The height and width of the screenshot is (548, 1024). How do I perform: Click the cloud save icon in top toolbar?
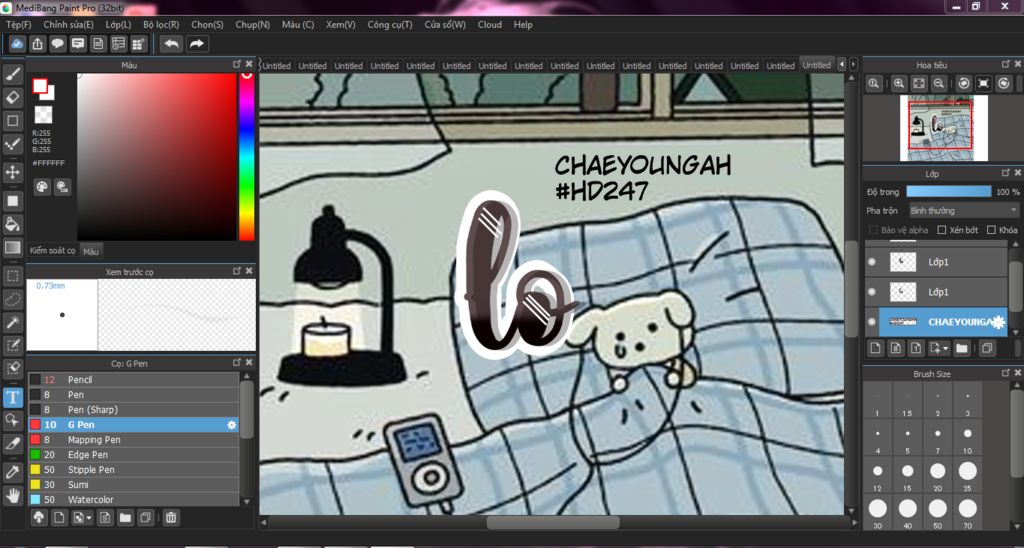[18, 44]
